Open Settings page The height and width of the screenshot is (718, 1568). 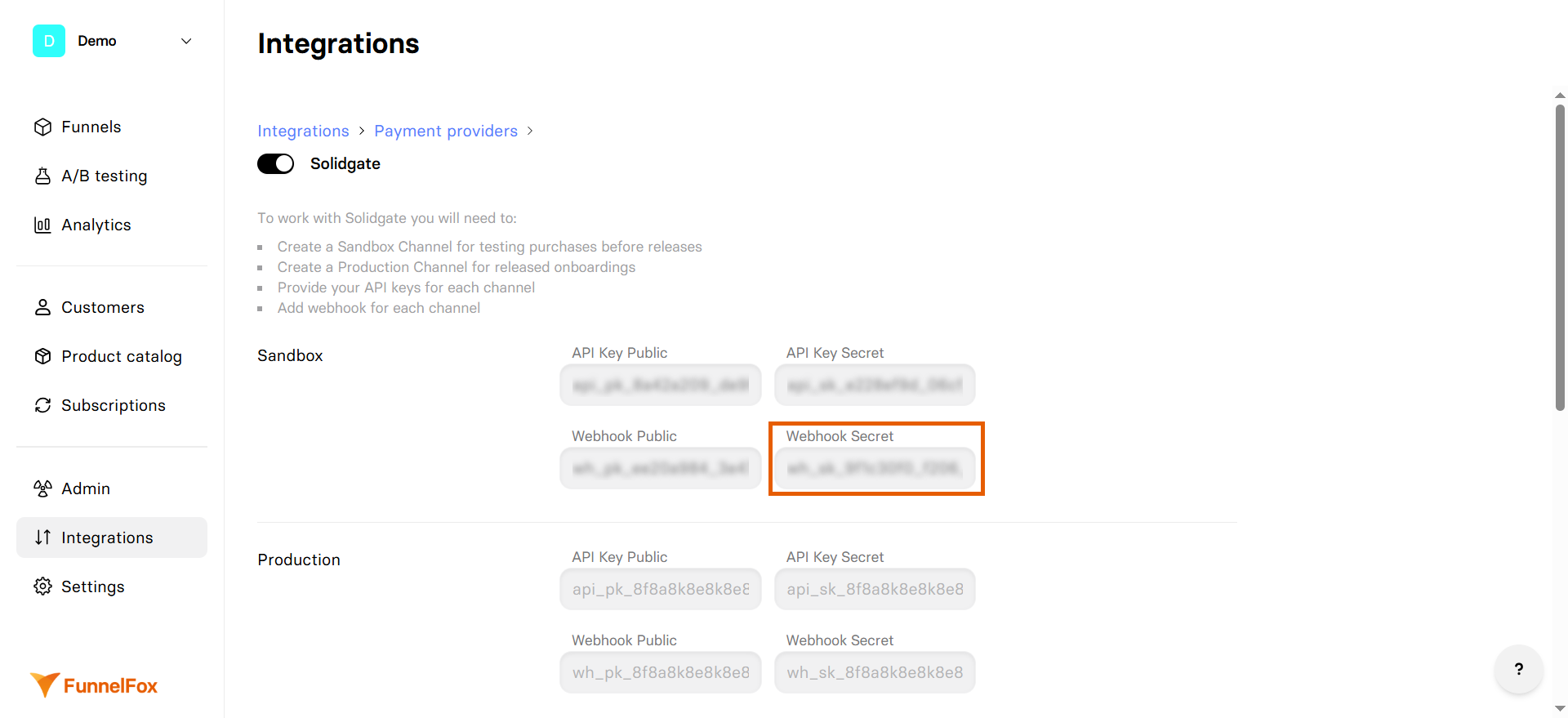(112, 586)
